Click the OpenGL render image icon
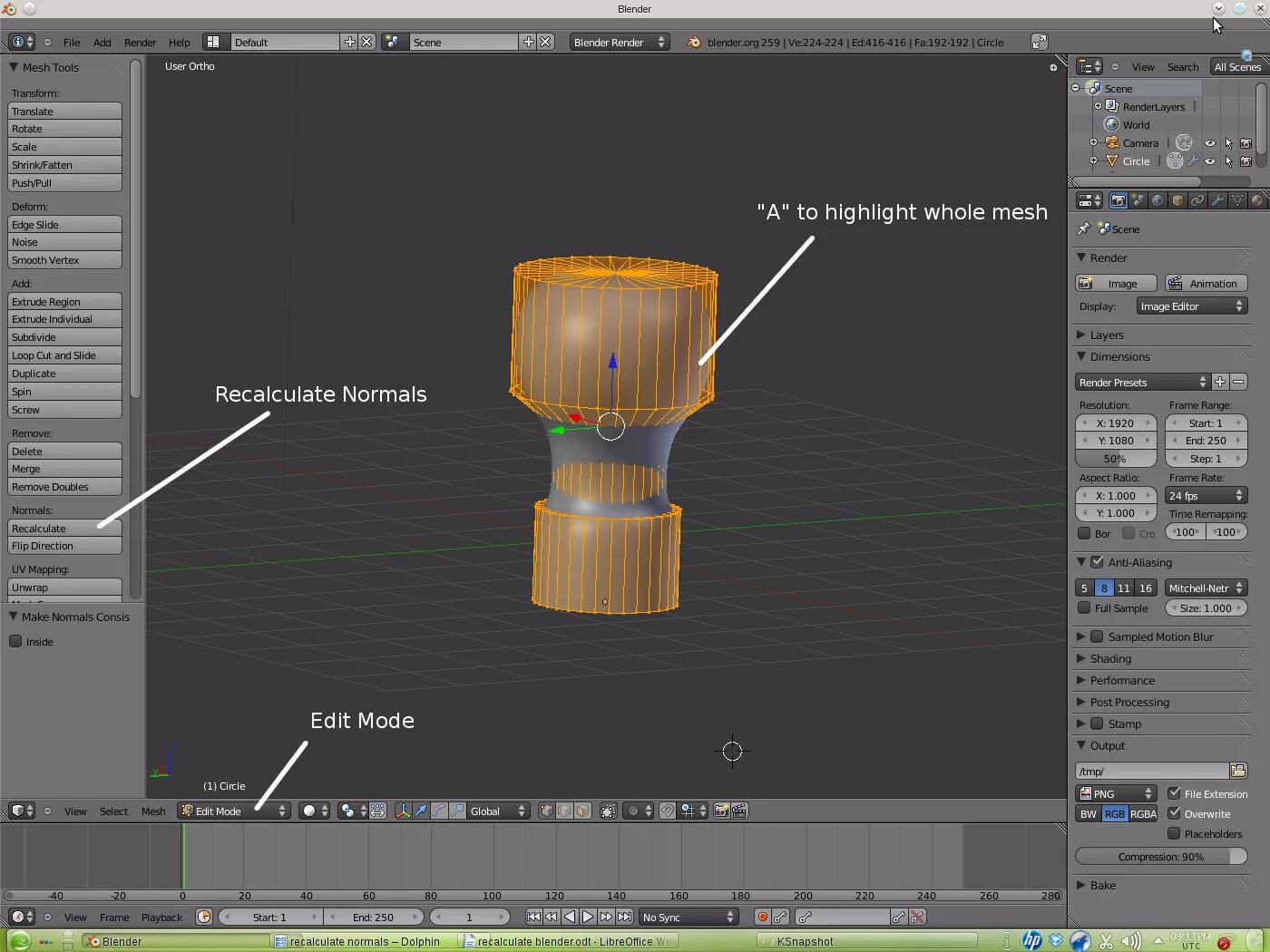 (722, 811)
